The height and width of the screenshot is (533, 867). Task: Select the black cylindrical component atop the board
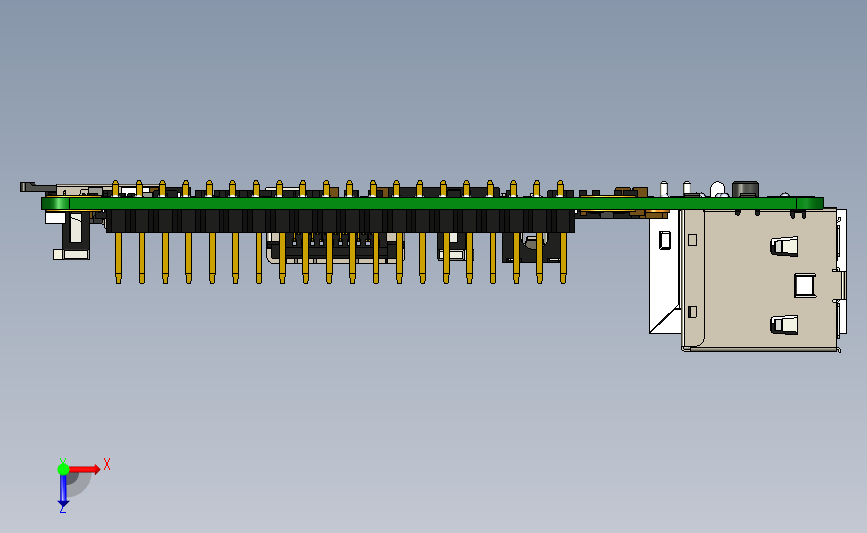pos(745,189)
